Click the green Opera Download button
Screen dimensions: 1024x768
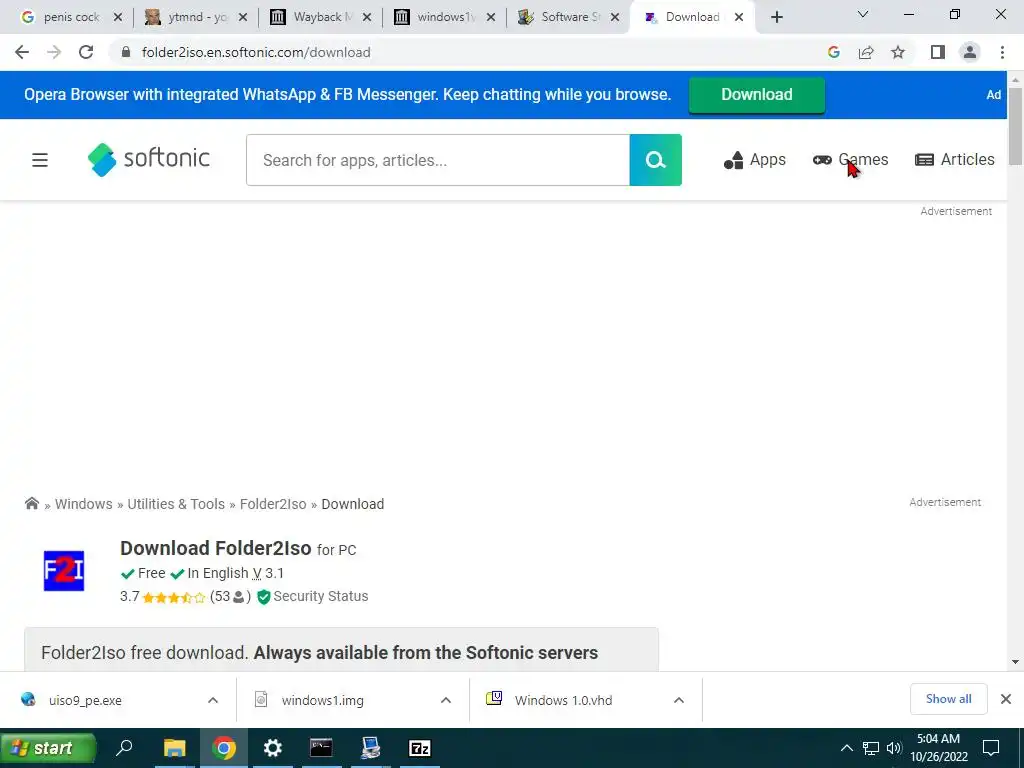(757, 95)
